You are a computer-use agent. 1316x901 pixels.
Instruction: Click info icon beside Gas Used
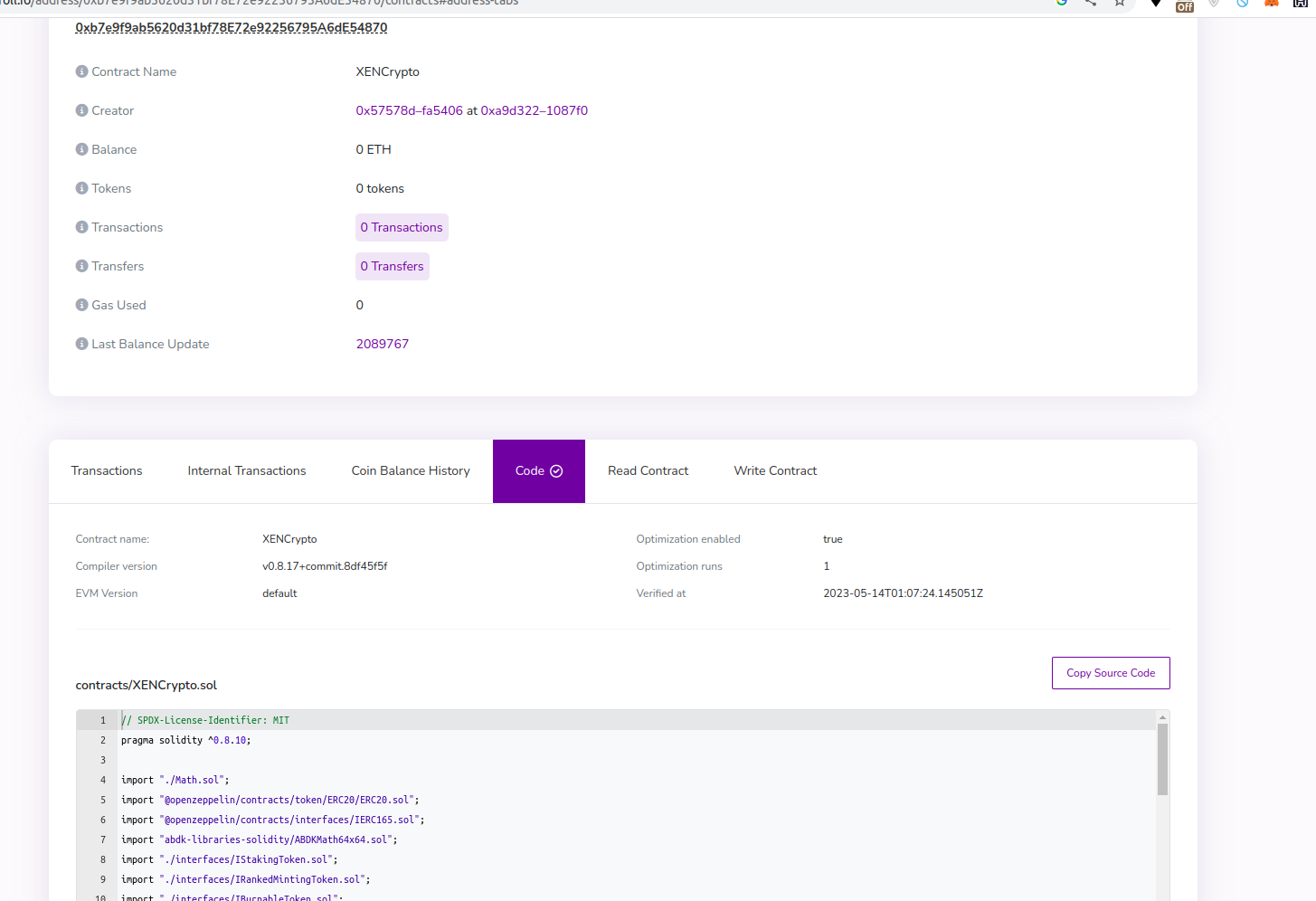81,305
